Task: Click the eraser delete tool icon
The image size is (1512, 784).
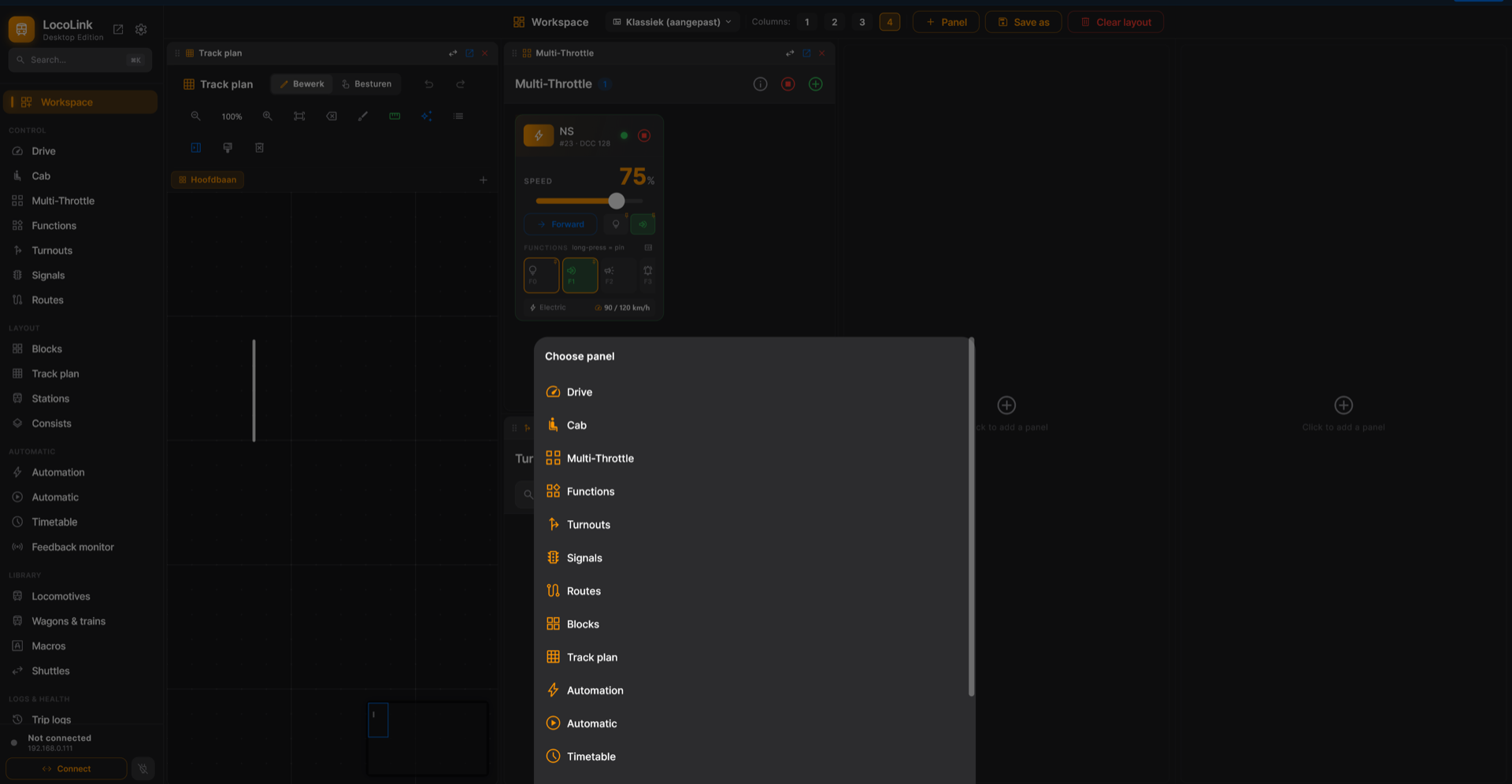Action: (332, 116)
